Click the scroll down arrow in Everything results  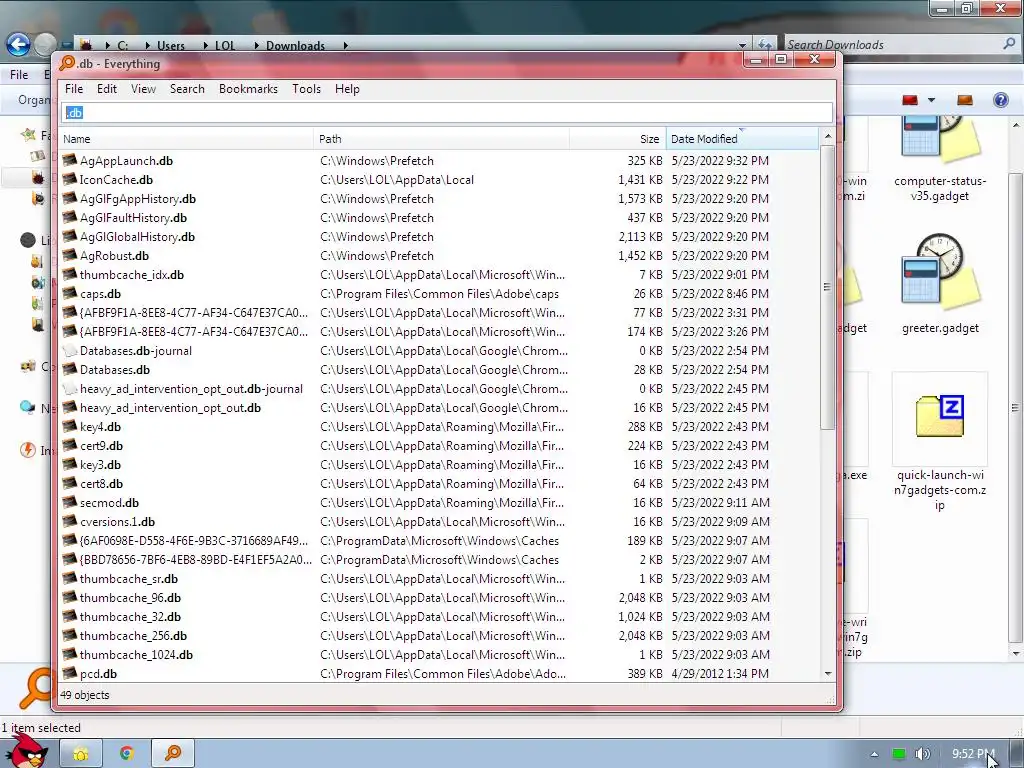[827, 673]
